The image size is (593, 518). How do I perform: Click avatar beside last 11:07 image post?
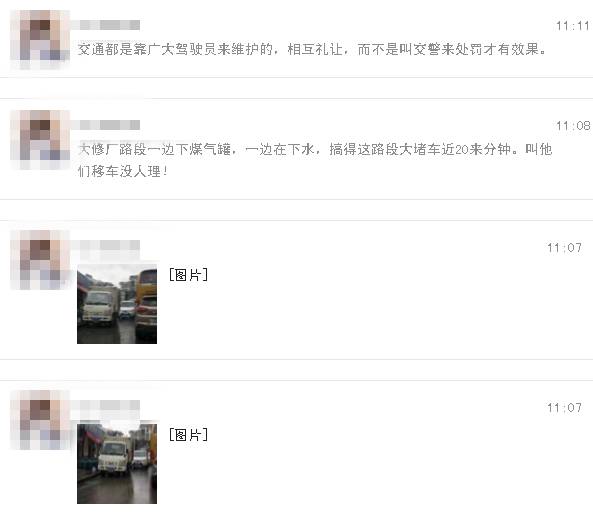(x=40, y=420)
